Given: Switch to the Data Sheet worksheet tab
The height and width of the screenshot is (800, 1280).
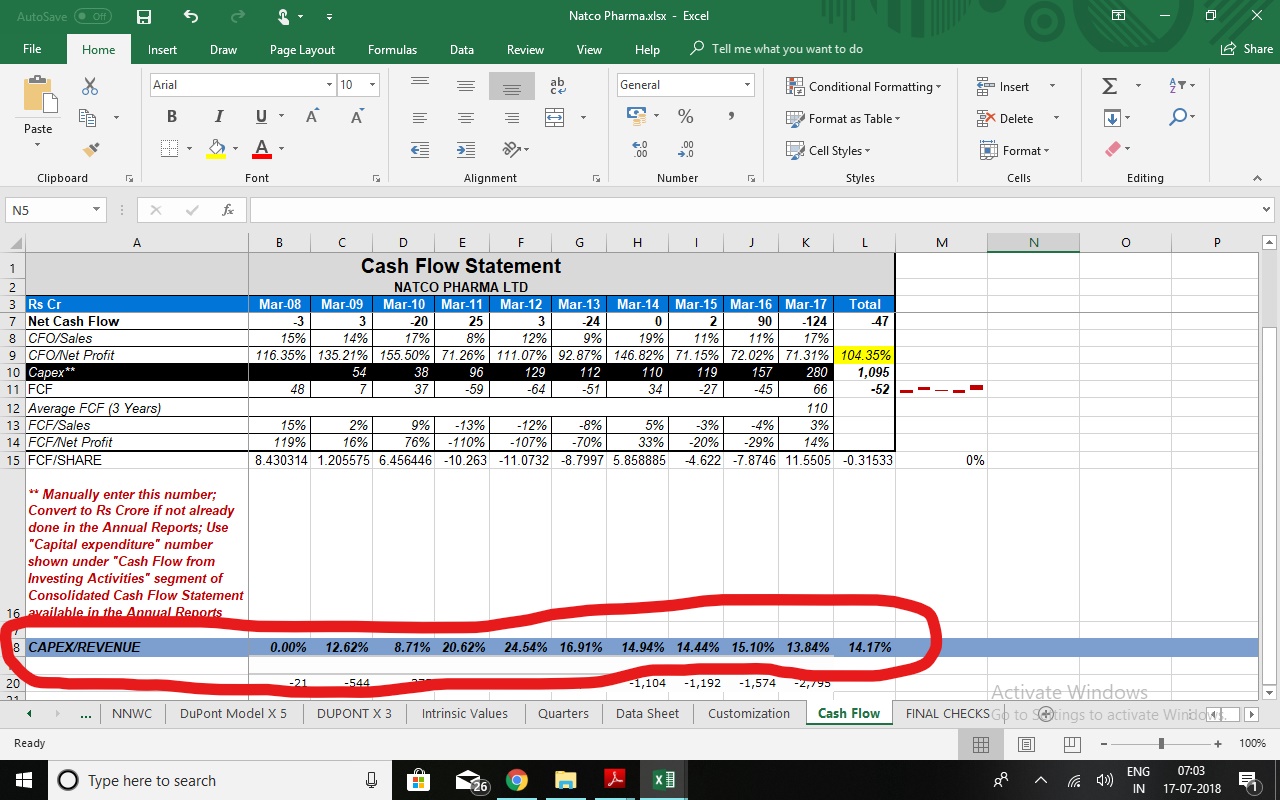Looking at the screenshot, I should coord(647,713).
